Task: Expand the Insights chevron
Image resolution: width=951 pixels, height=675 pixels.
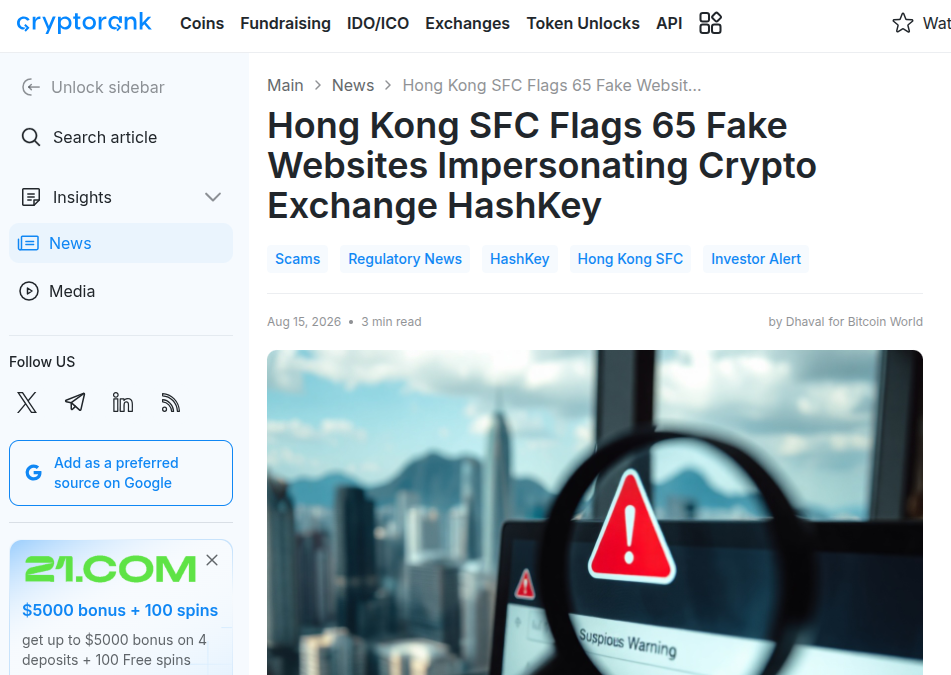Action: (213, 197)
